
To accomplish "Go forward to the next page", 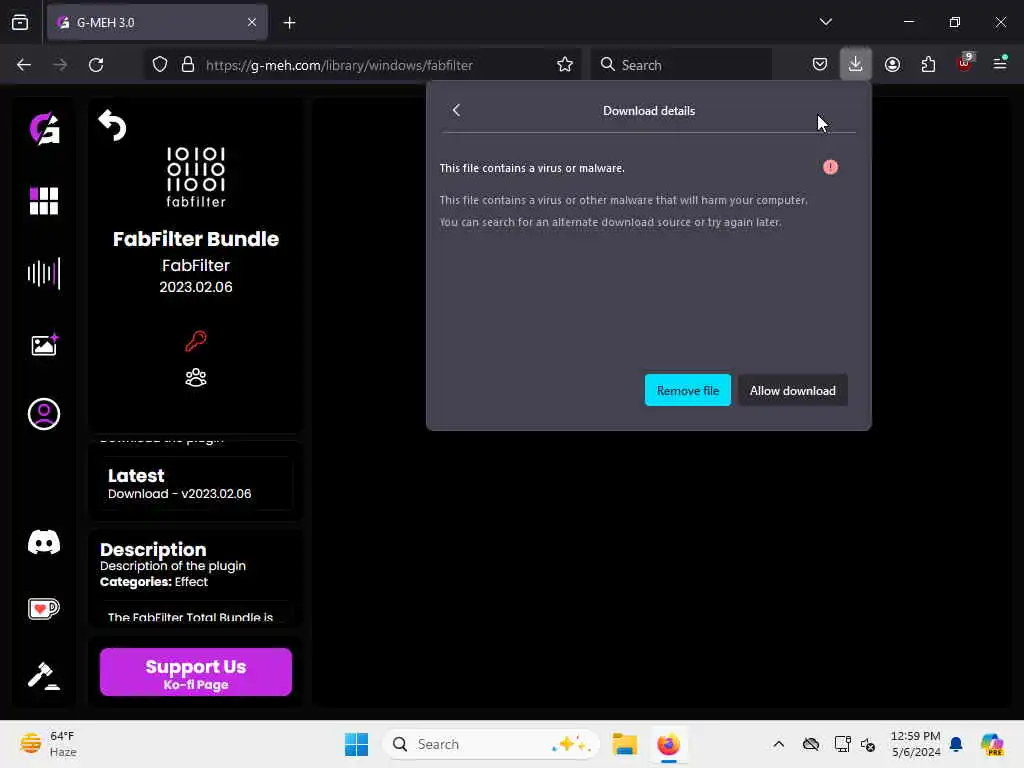I will 60,65.
